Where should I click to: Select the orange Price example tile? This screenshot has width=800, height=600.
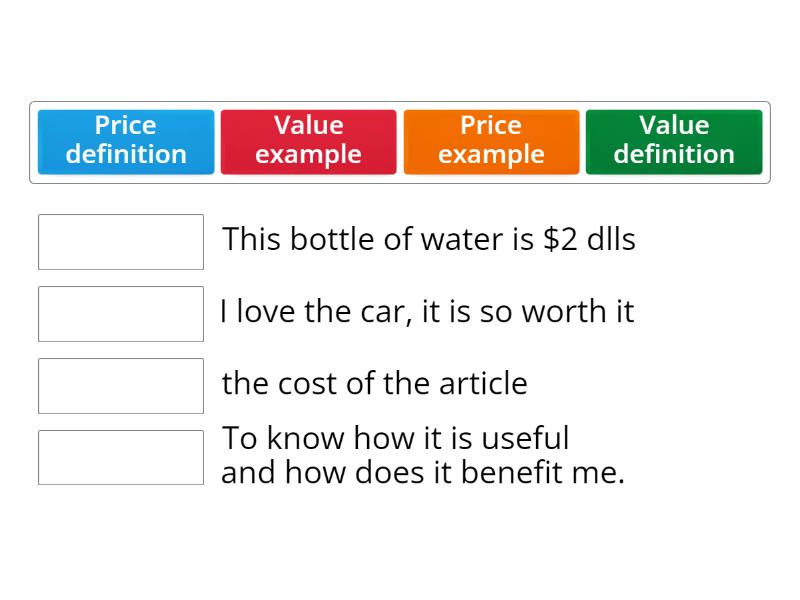coord(491,140)
